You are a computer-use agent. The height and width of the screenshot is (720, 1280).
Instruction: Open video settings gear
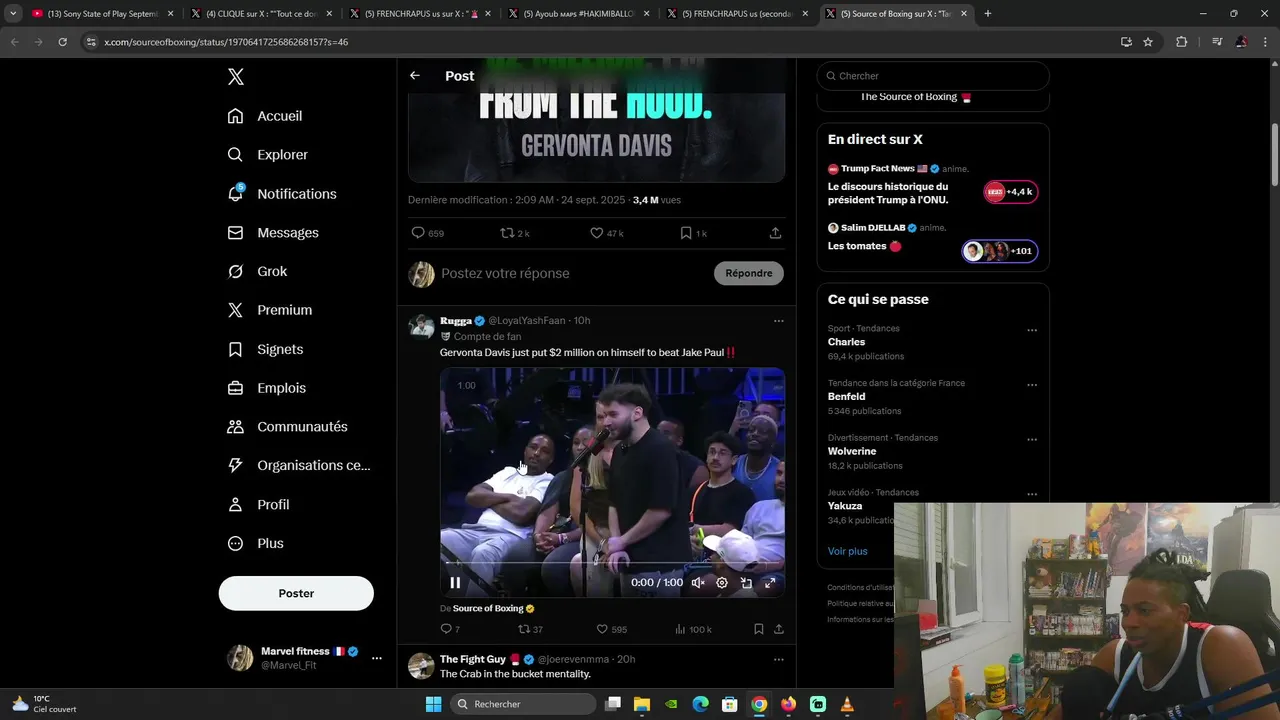point(722,583)
